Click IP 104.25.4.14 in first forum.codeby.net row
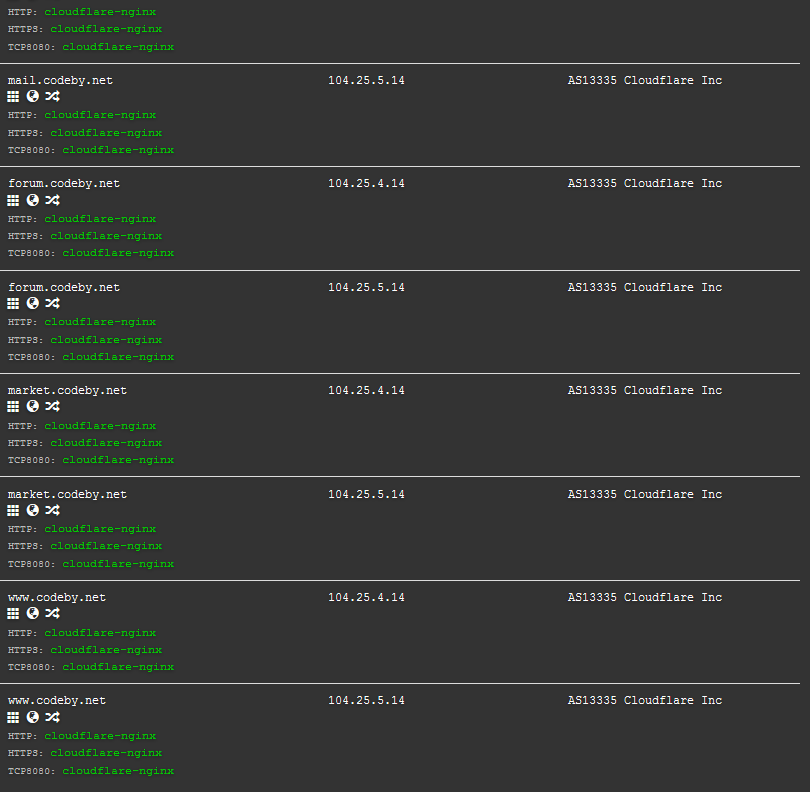810x792 pixels. (366, 183)
